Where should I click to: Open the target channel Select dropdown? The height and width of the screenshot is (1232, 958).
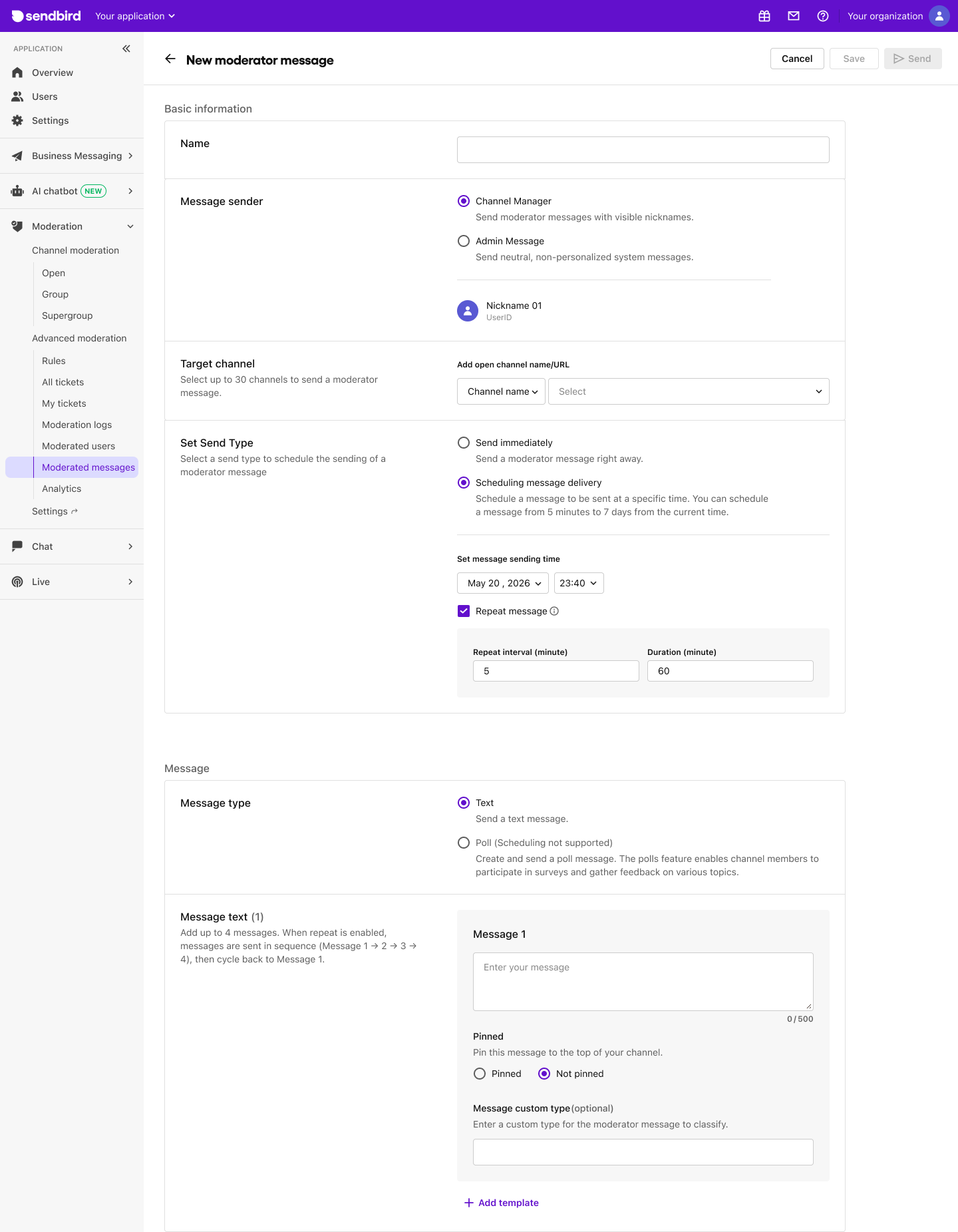coord(689,391)
